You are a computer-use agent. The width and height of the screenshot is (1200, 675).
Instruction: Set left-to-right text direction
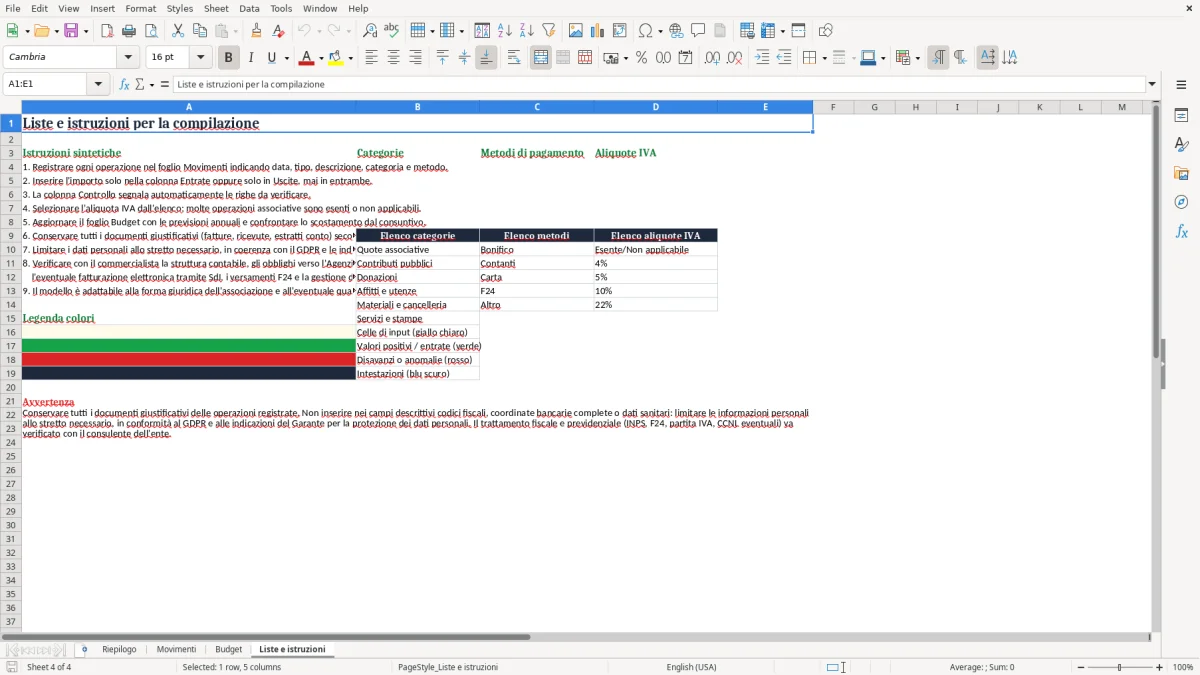click(938, 58)
